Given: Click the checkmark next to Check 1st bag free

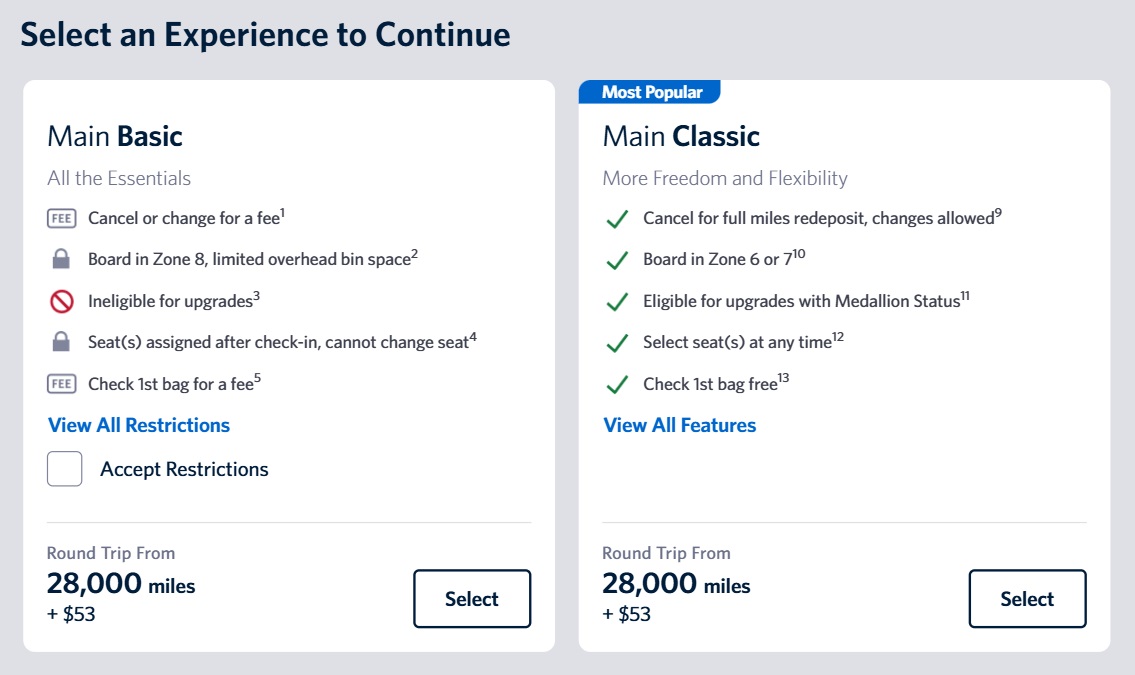Looking at the screenshot, I should tap(617, 384).
